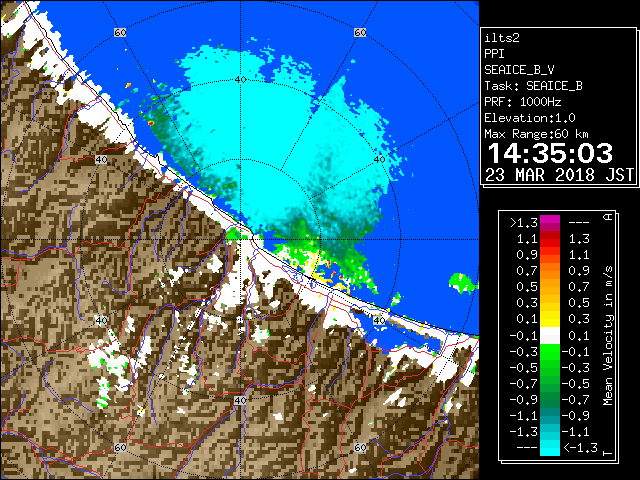Click the 'SEAICE_B_V' product name
The image size is (640, 480).
click(x=519, y=70)
